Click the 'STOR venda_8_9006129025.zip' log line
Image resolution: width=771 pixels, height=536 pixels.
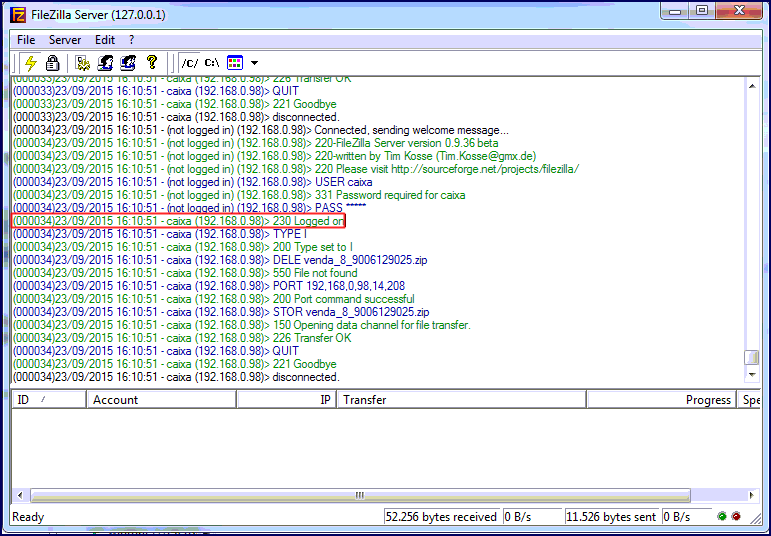[221, 312]
